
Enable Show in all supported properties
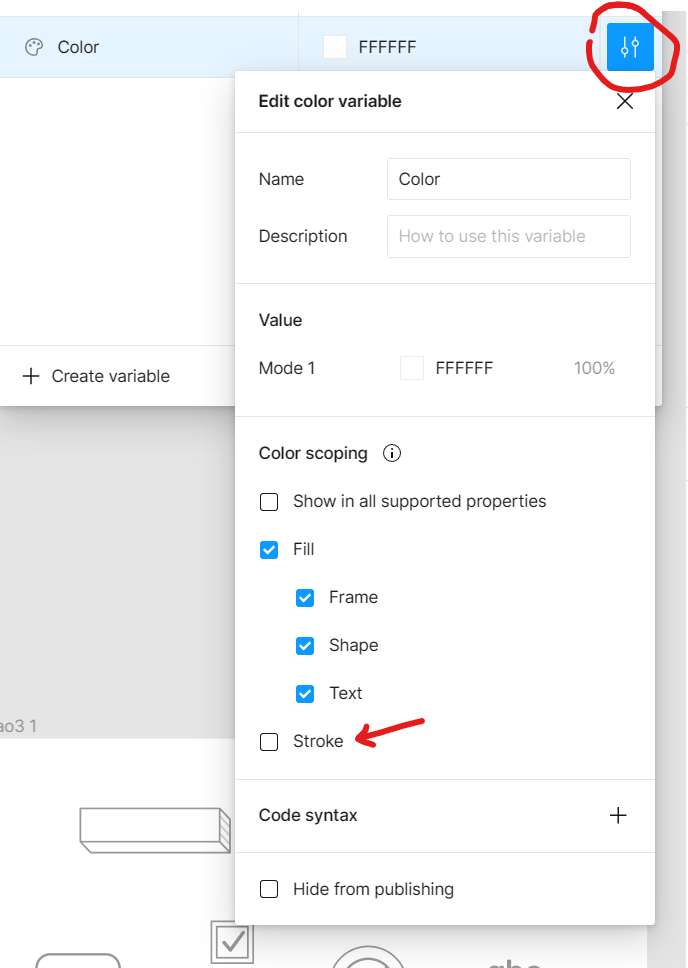coord(269,502)
